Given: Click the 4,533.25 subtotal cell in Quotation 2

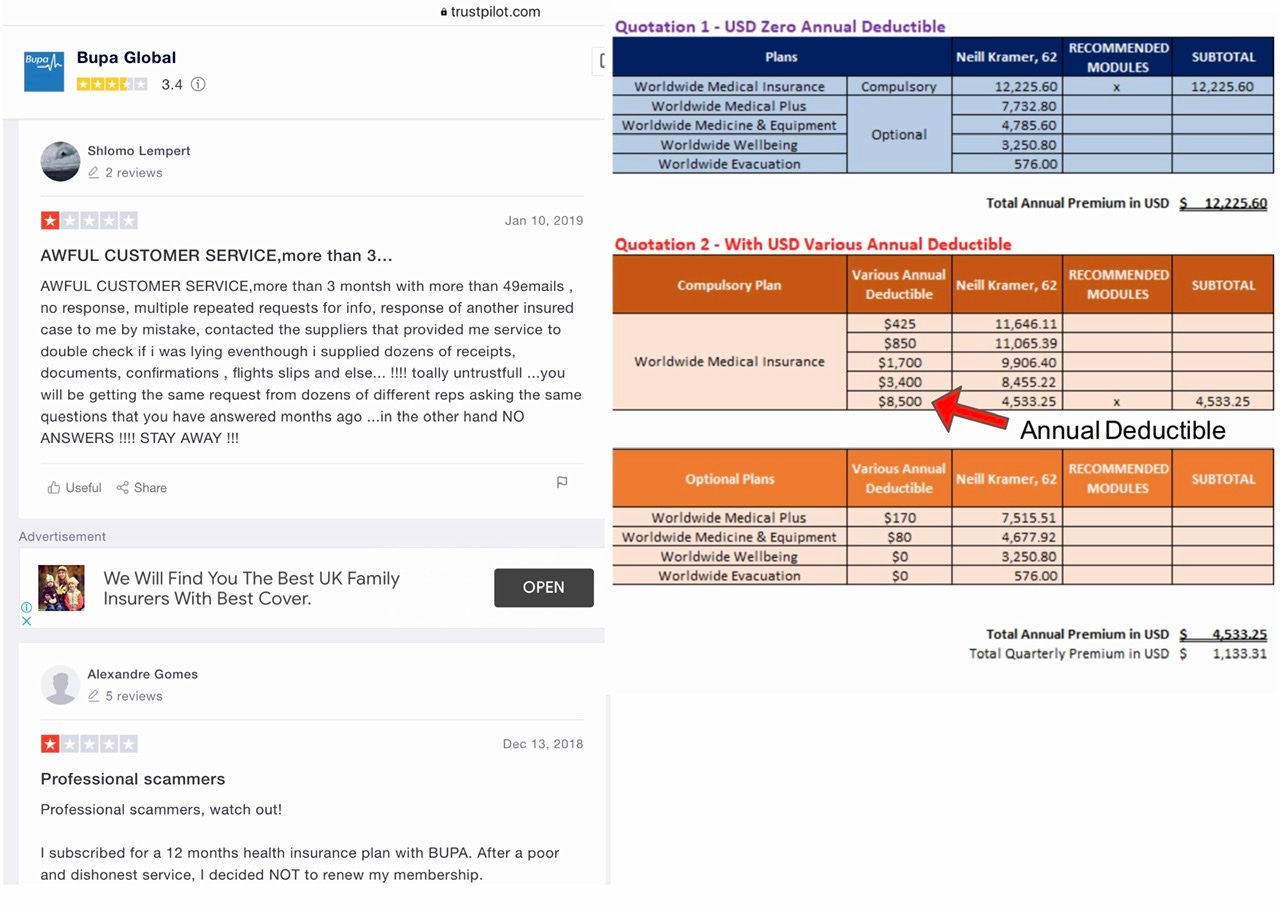Looking at the screenshot, I should coord(1223,401).
